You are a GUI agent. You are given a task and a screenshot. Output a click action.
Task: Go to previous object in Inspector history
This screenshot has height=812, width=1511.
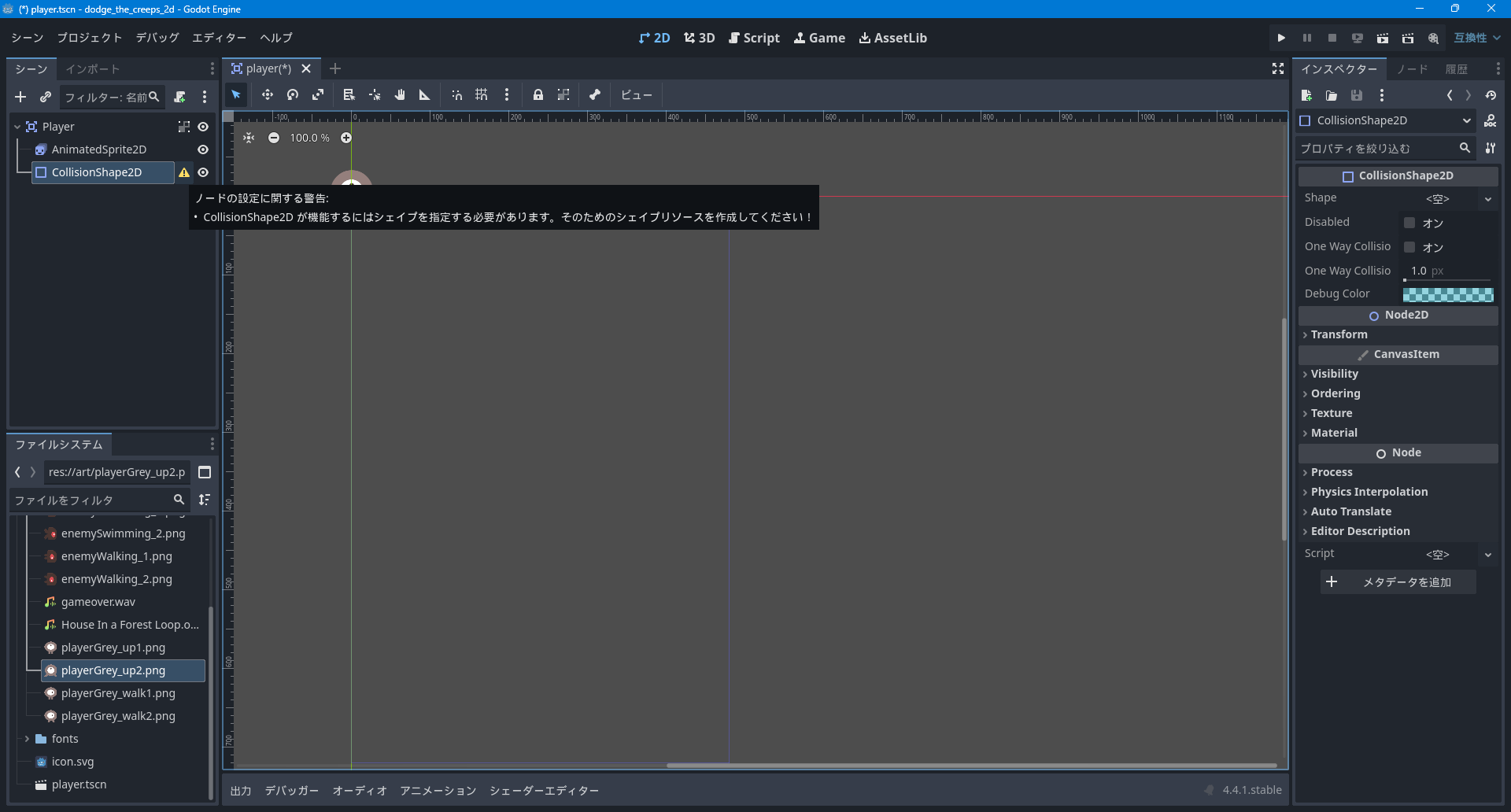[1450, 95]
